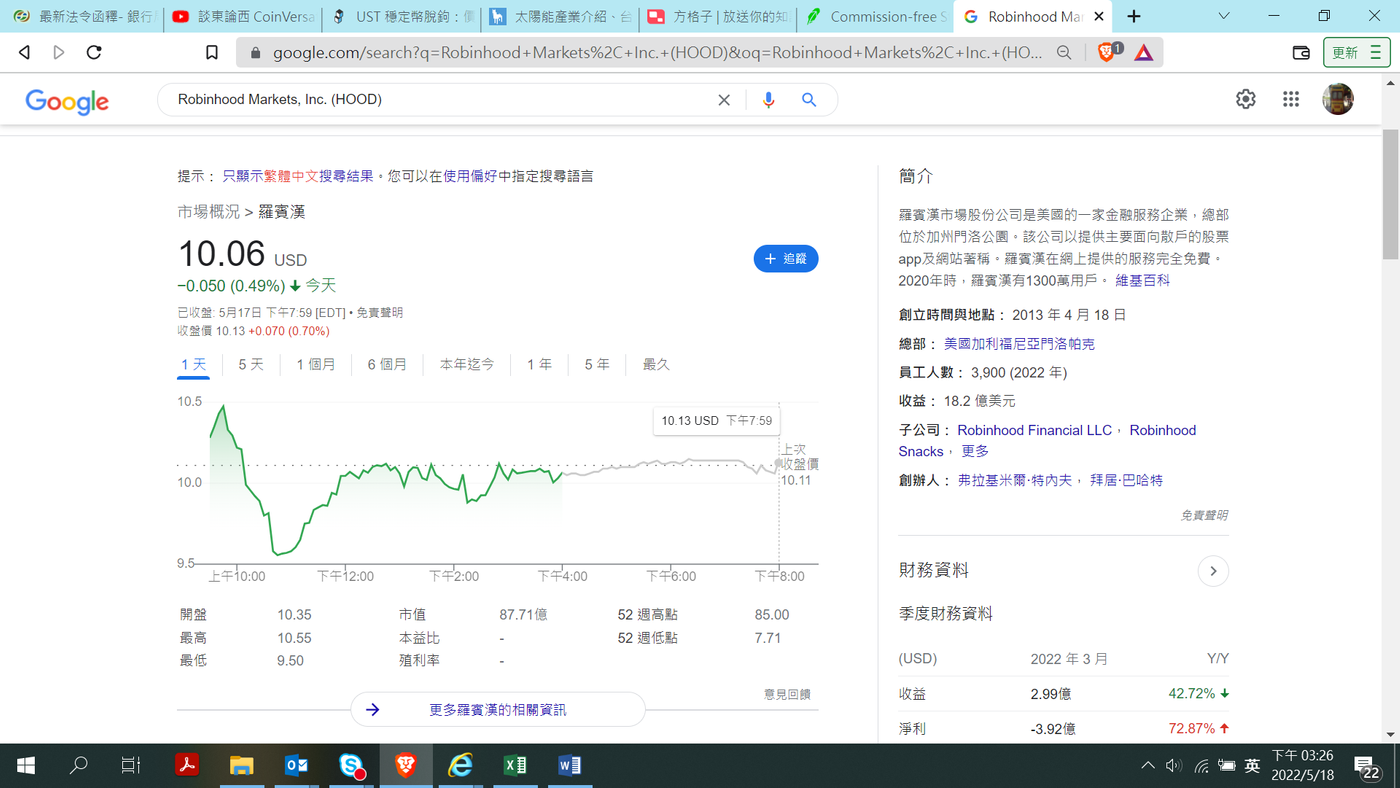Open the tab search dropdown arrow
Viewport: 1400px width, 788px height.
[1226, 17]
